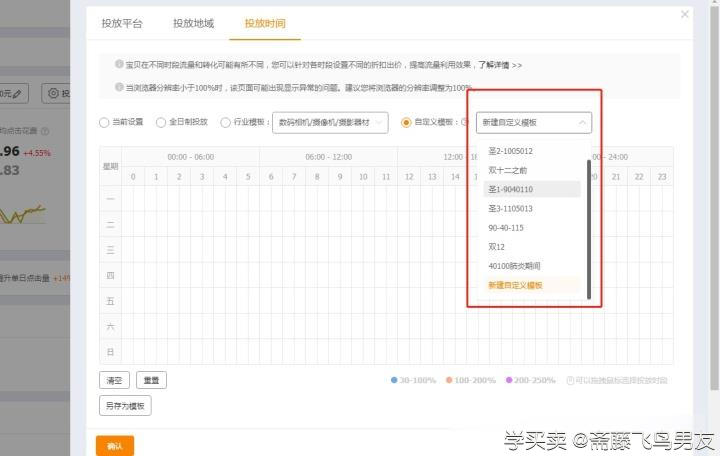Choose 圣1-9040110 from the template list
The width and height of the screenshot is (720, 456).
(532, 189)
